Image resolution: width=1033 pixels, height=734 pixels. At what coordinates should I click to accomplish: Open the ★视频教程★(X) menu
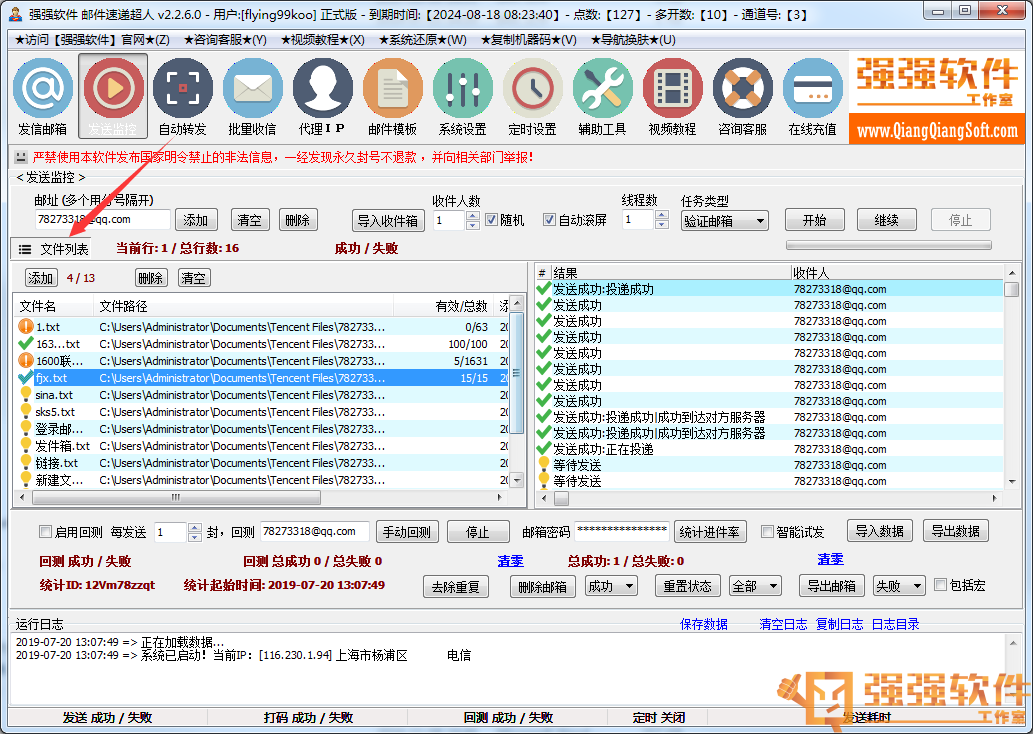[x=323, y=40]
